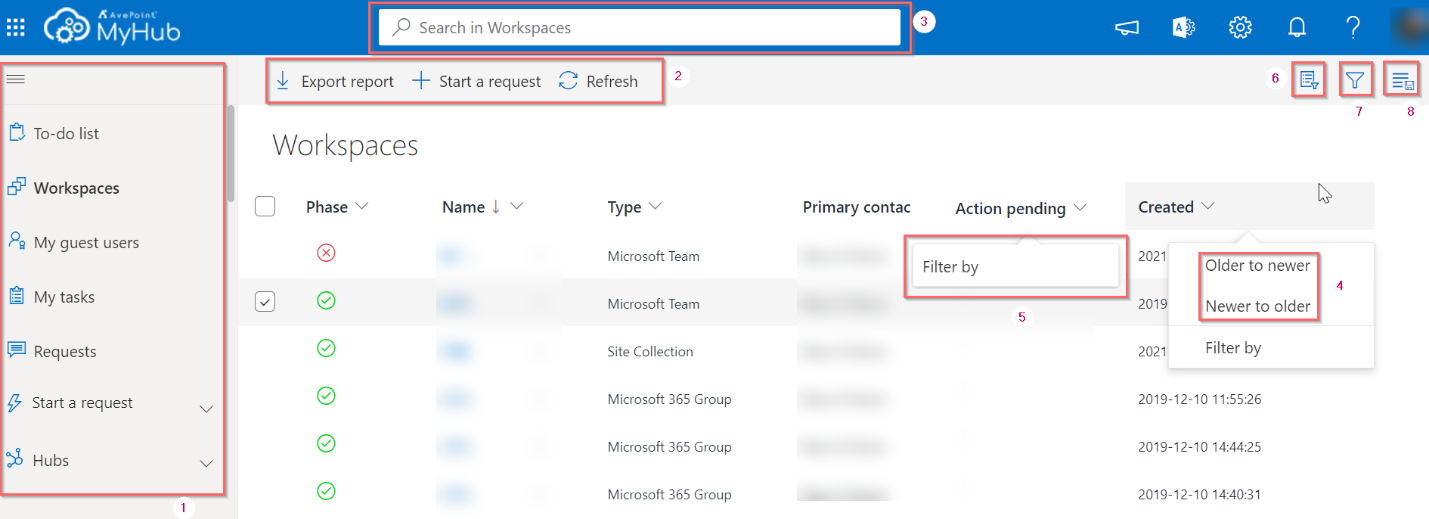The height and width of the screenshot is (519, 1429).
Task: Open the notifications bell
Action: point(1297,28)
